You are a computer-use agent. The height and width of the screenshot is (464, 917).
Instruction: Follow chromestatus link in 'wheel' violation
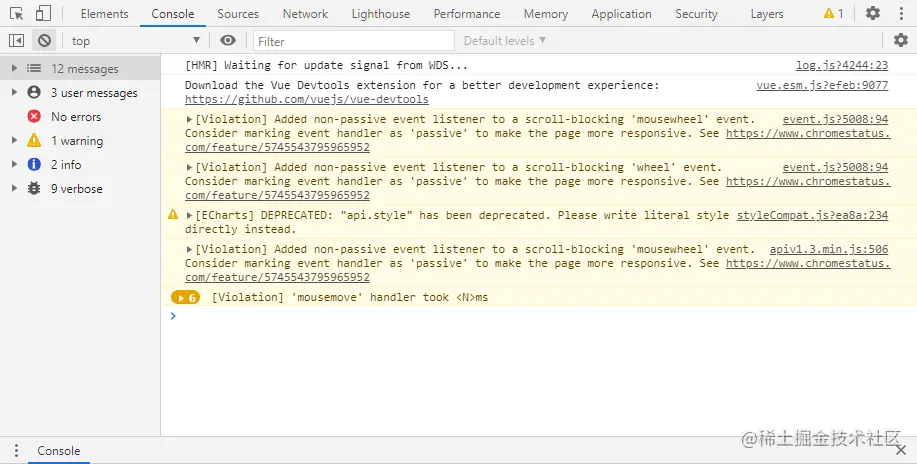click(x=808, y=181)
